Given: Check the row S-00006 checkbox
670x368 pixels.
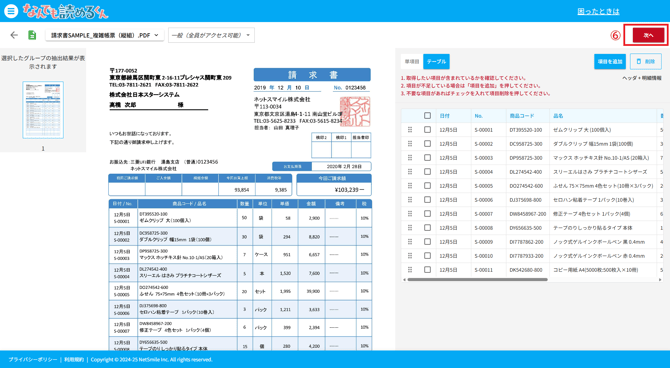Looking at the screenshot, I should (x=427, y=200).
